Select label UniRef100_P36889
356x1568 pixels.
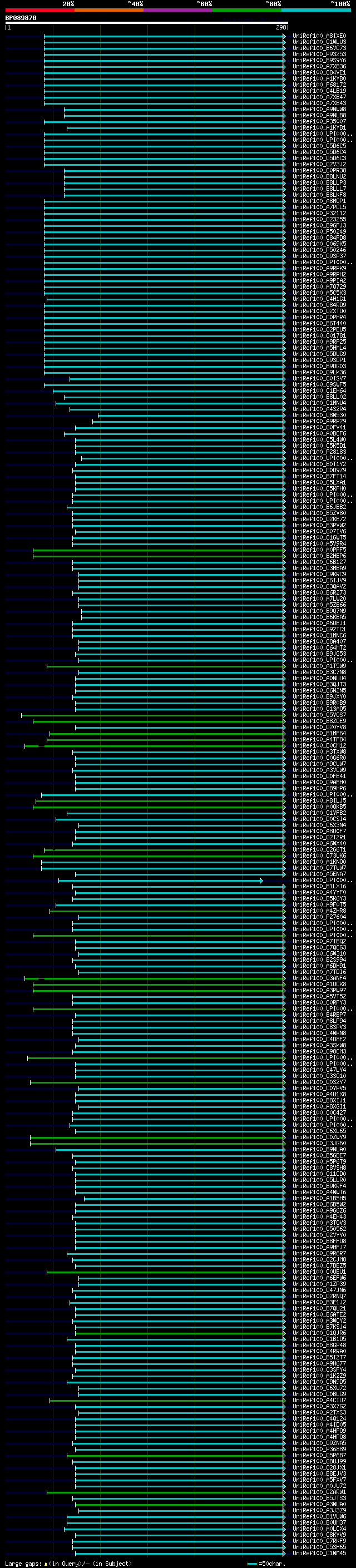click(x=319, y=1449)
